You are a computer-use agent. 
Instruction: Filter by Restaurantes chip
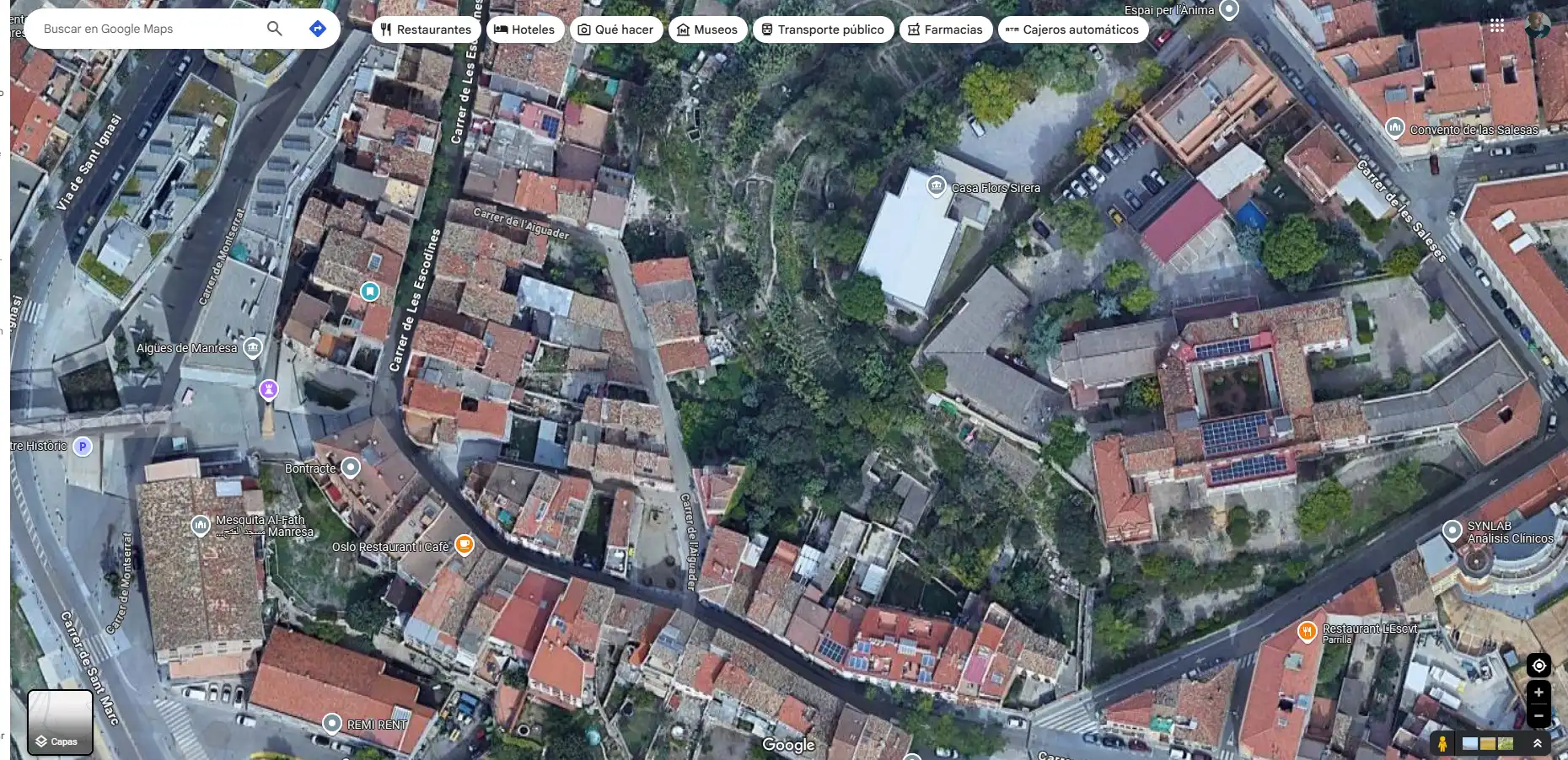click(426, 29)
